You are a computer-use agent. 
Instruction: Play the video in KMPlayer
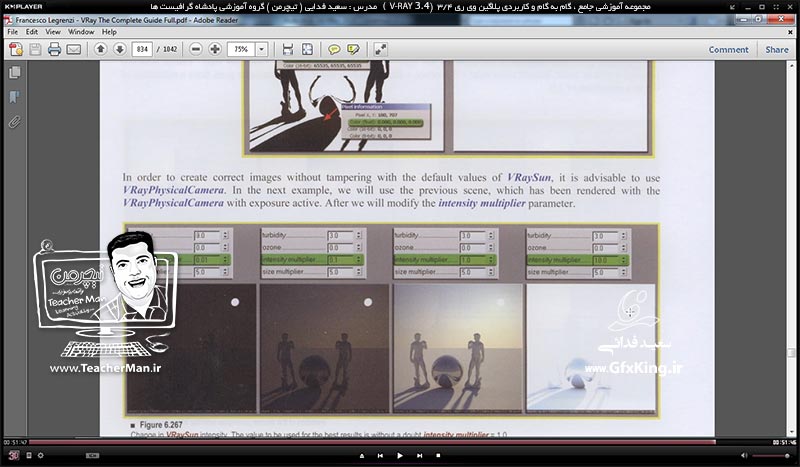[x=399, y=455]
